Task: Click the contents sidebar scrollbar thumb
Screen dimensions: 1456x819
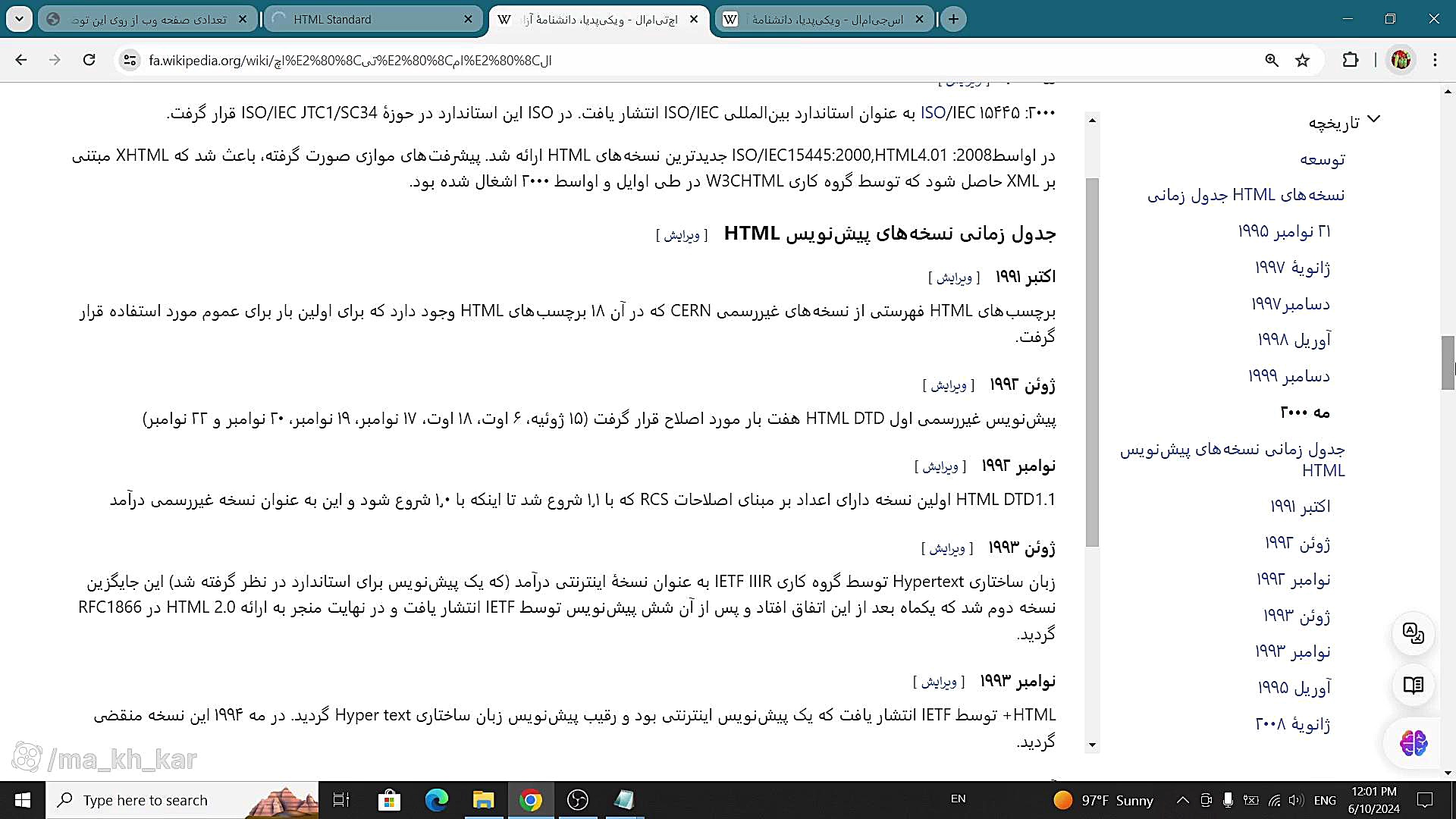Action: click(1092, 362)
